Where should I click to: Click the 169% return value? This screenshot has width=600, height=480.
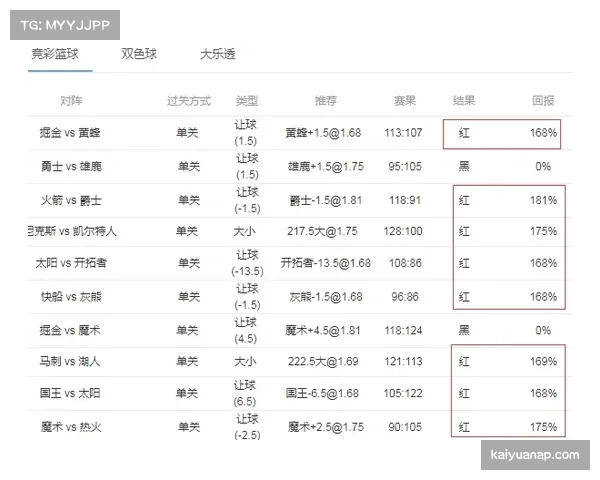543,361
